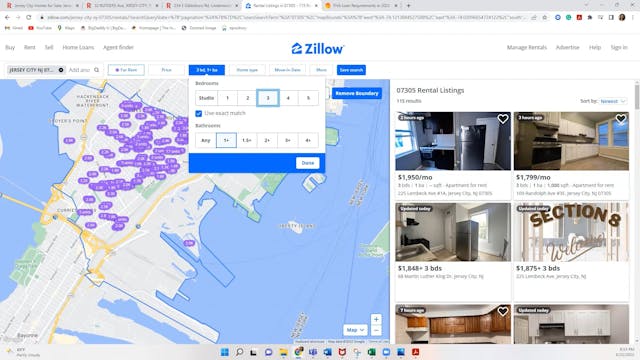
Task: Open the browser profile avatar
Action: (622, 18)
